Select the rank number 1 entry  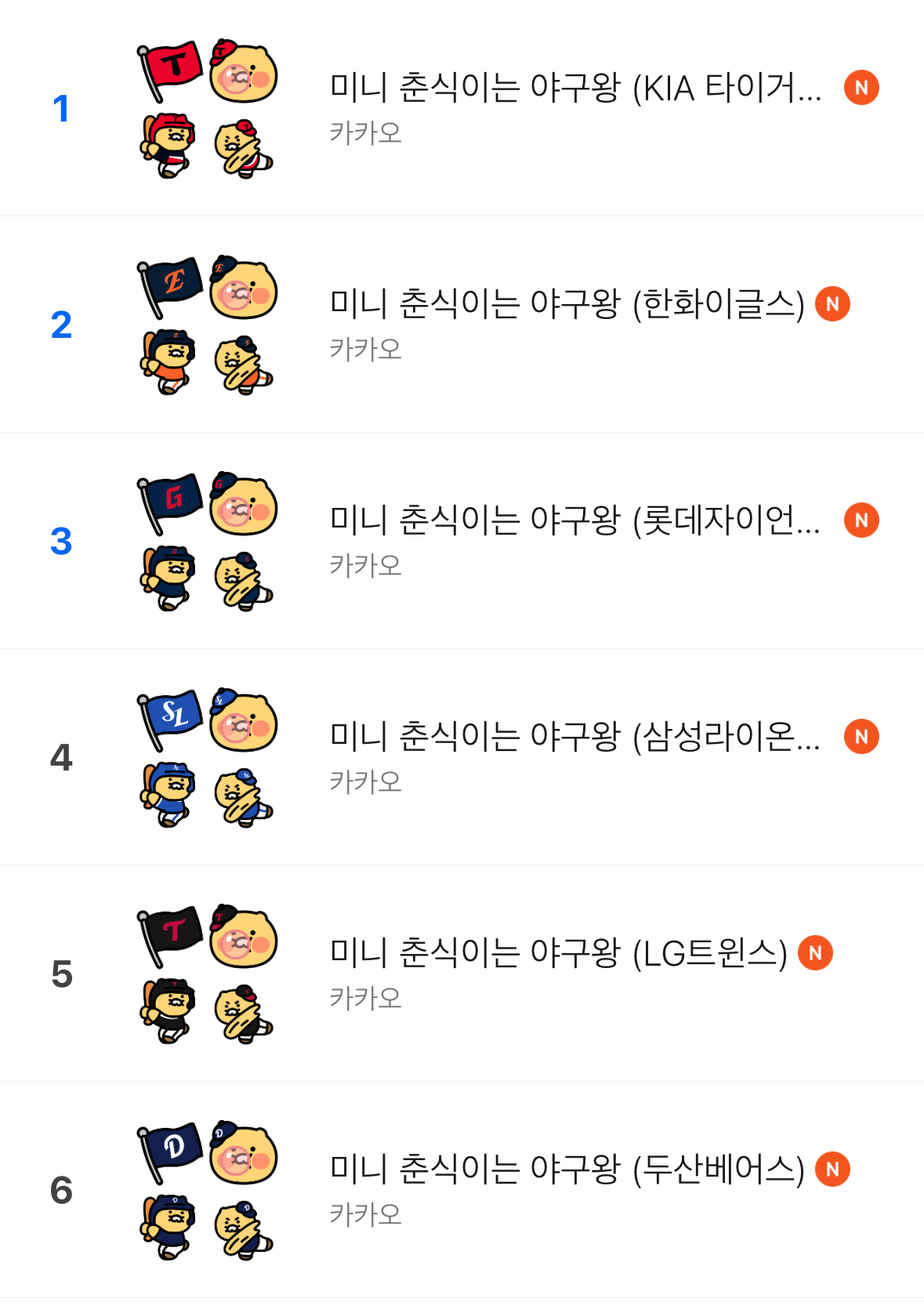point(61,109)
